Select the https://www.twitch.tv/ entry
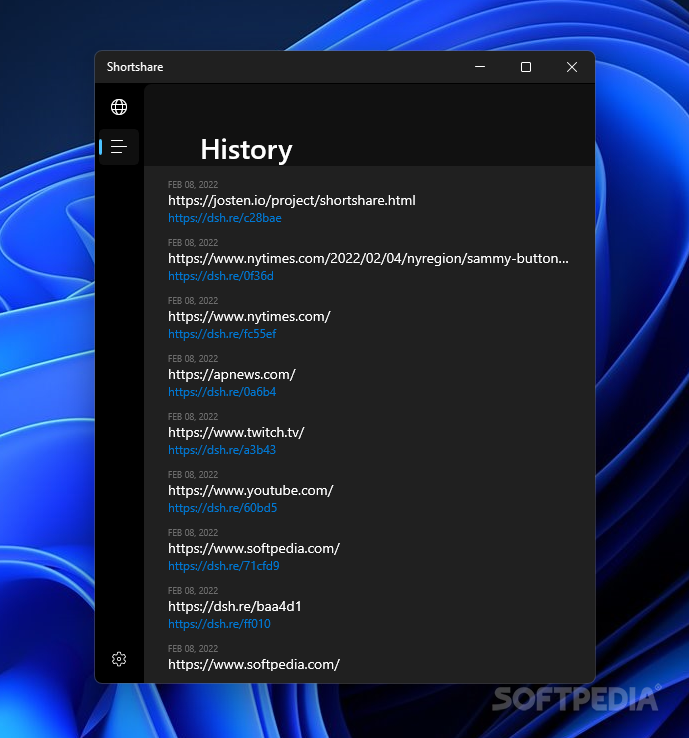Screen dimensions: 689x738 (x=236, y=432)
